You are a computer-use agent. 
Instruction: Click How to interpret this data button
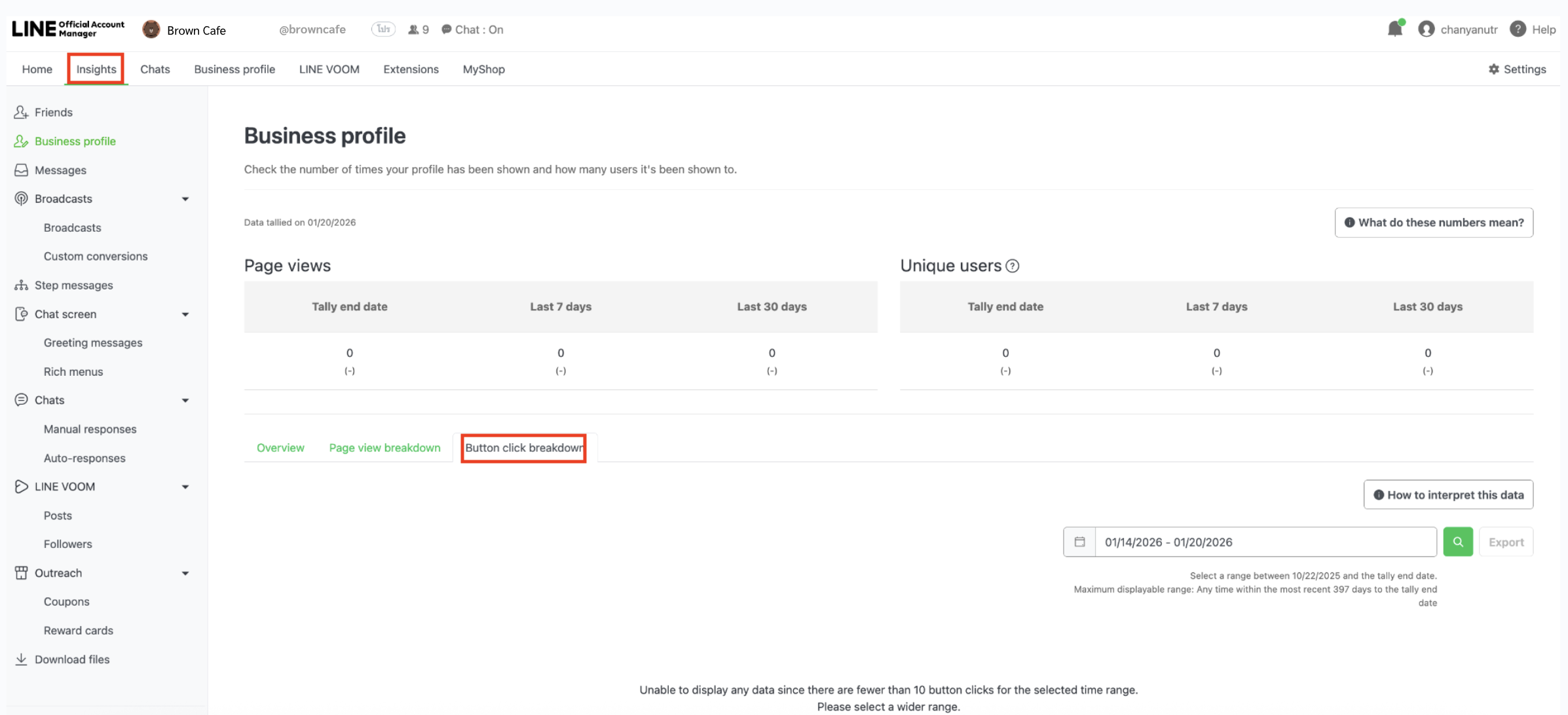(x=1447, y=495)
